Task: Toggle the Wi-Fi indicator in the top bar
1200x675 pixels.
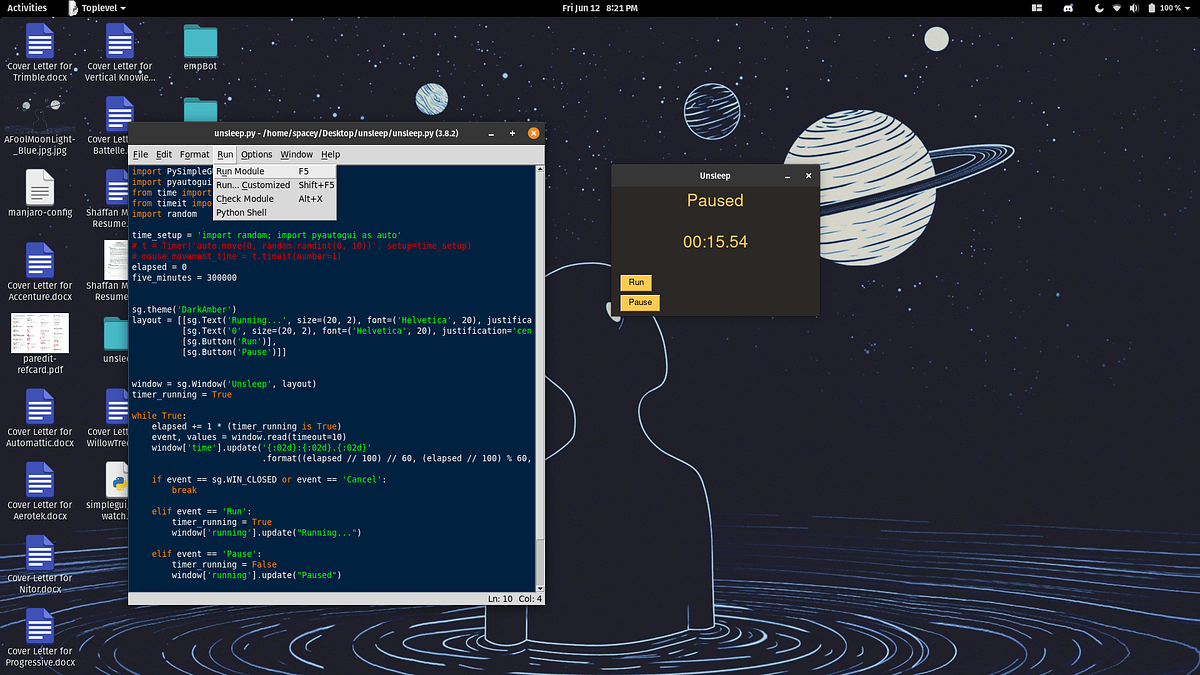Action: tap(1117, 8)
